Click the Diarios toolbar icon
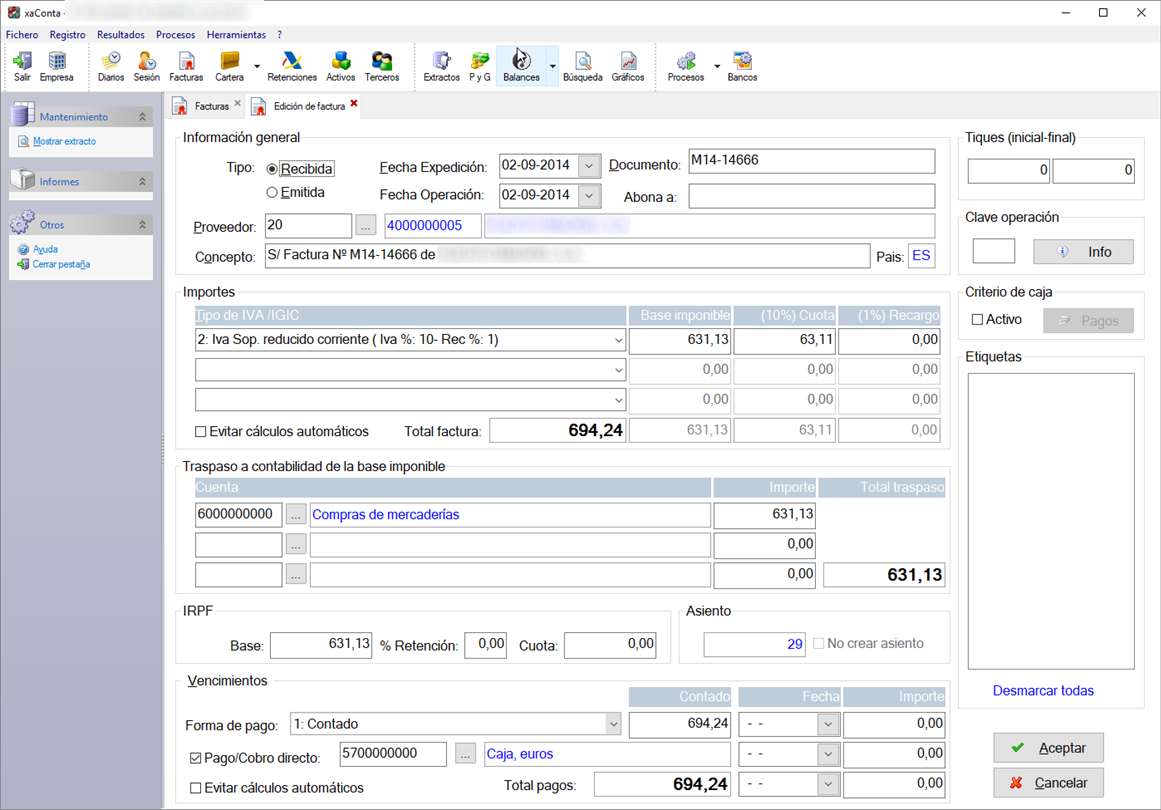This screenshot has width=1161, height=810. pyautogui.click(x=111, y=66)
